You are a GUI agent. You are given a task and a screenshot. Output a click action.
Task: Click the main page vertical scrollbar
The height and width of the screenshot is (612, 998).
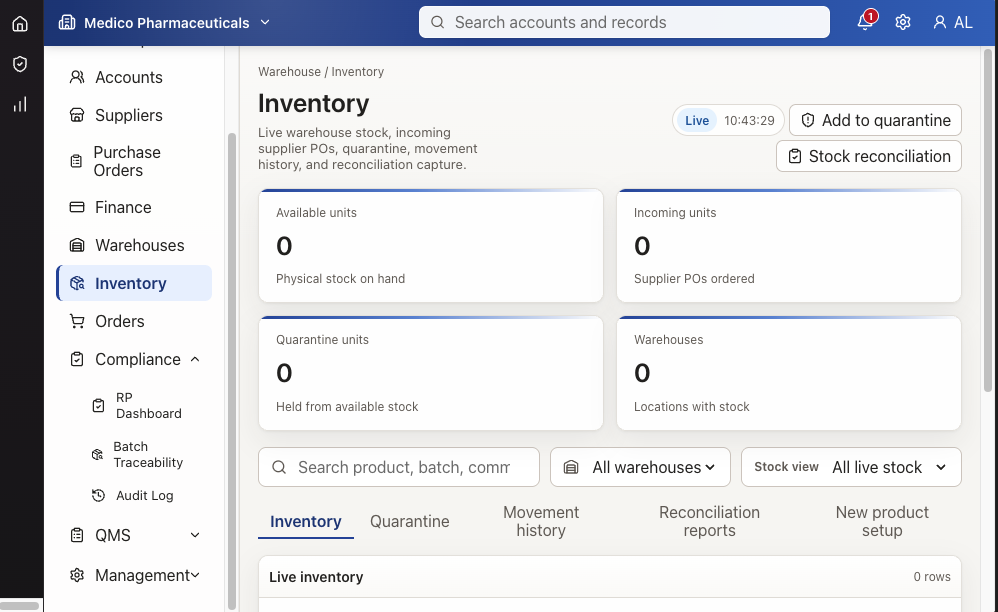[x=988, y=219]
